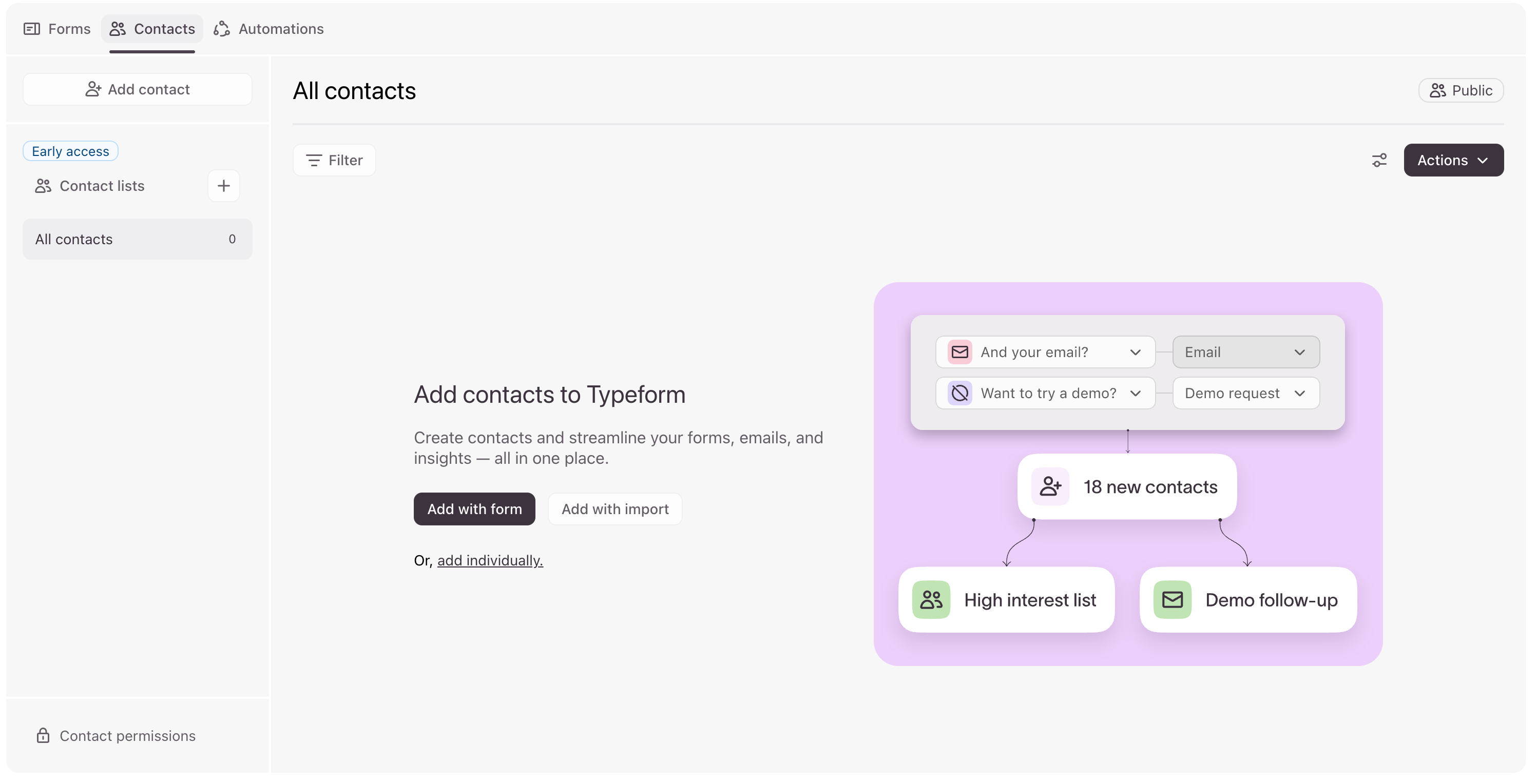Image resolution: width=1536 pixels, height=784 pixels.
Task: Click the lock icon for Contact permissions
Action: coord(43,736)
